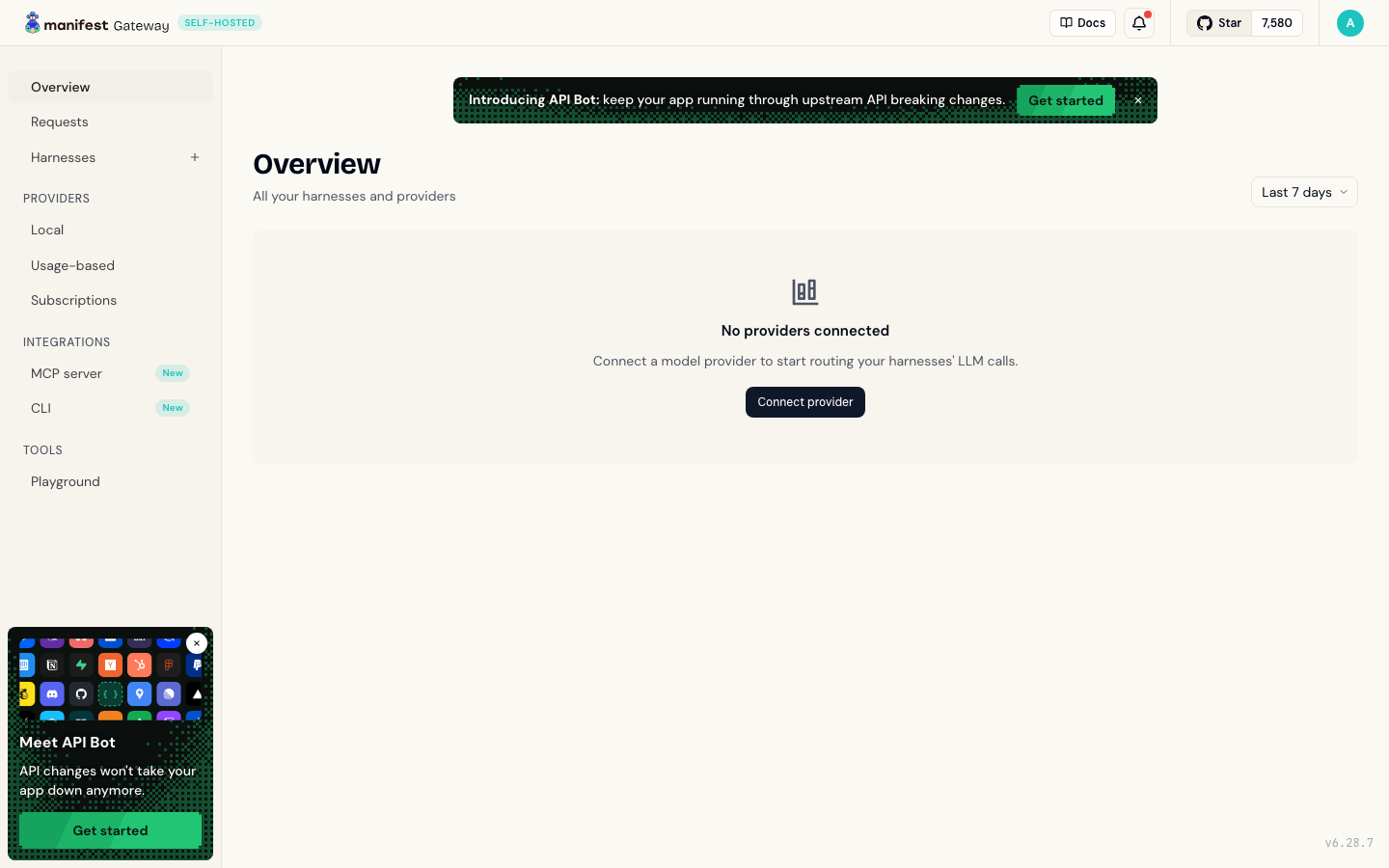Open Local providers page
Image resolution: width=1389 pixels, height=868 pixels.
click(110, 230)
